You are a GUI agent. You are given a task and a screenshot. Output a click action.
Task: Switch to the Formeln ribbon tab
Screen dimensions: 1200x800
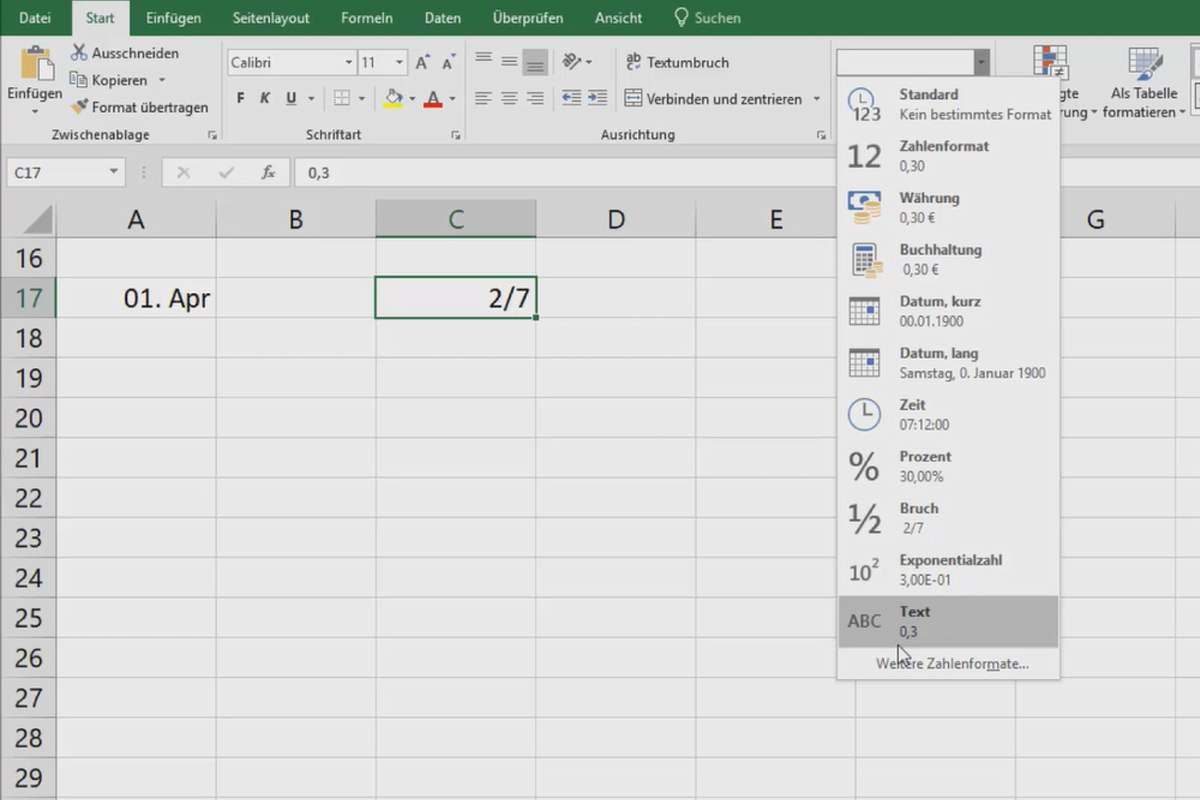coord(366,17)
